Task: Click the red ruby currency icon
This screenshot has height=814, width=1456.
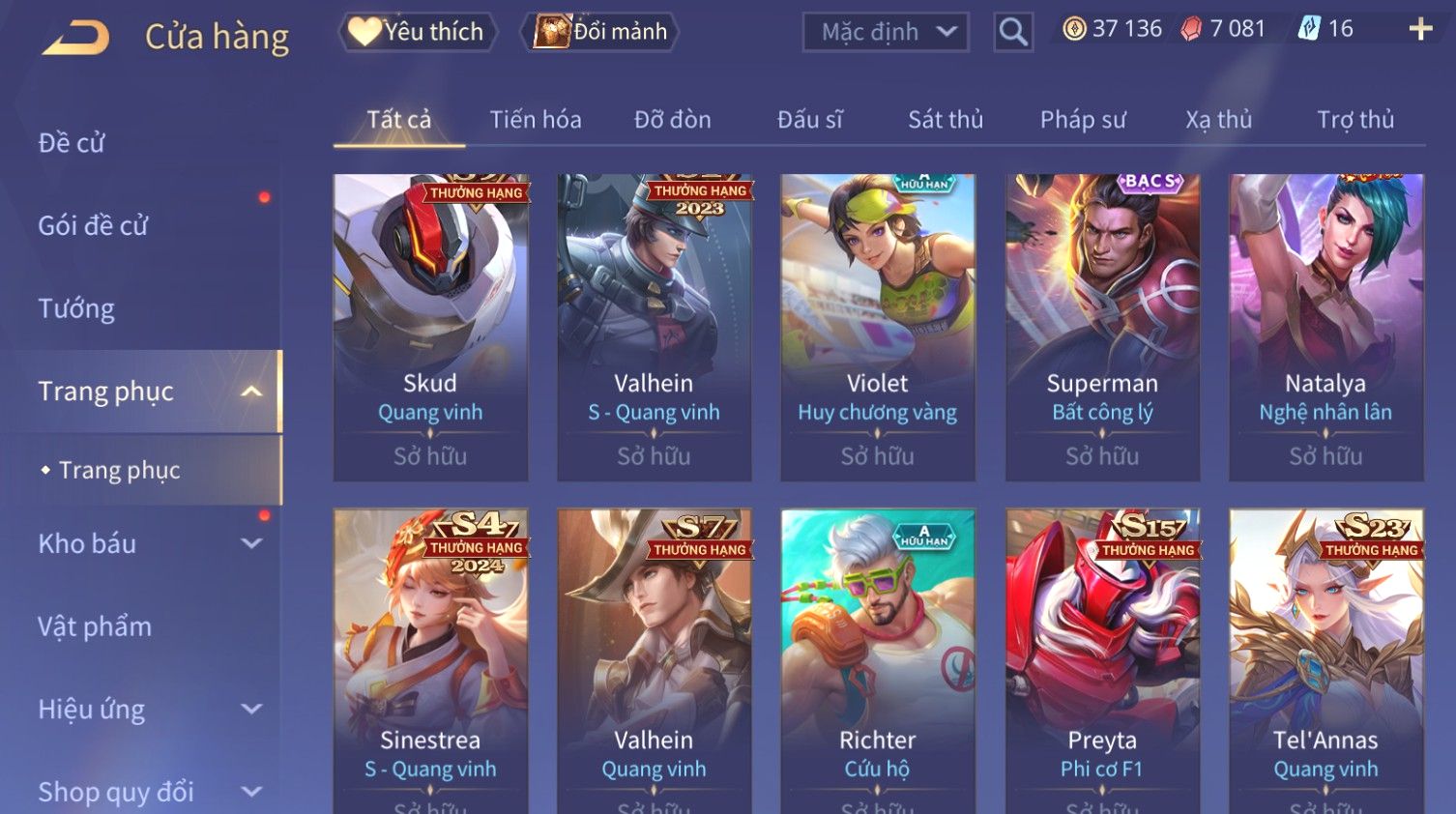Action: (x=1191, y=29)
